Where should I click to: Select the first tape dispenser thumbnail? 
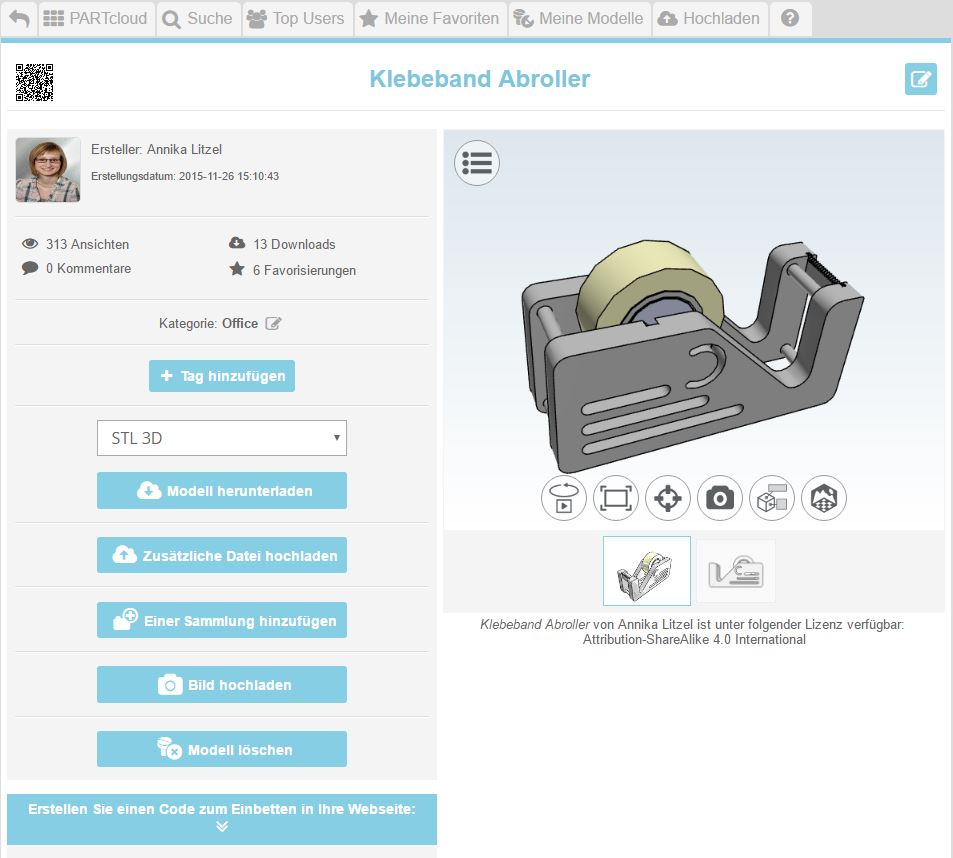[647, 571]
